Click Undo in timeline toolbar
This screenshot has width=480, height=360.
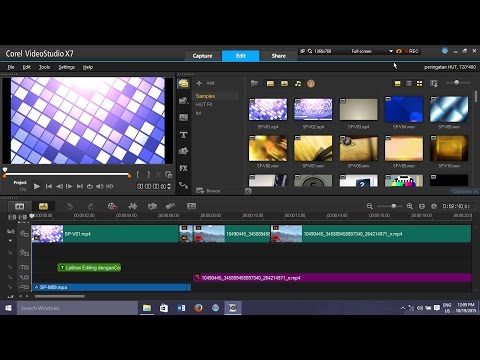[69, 206]
